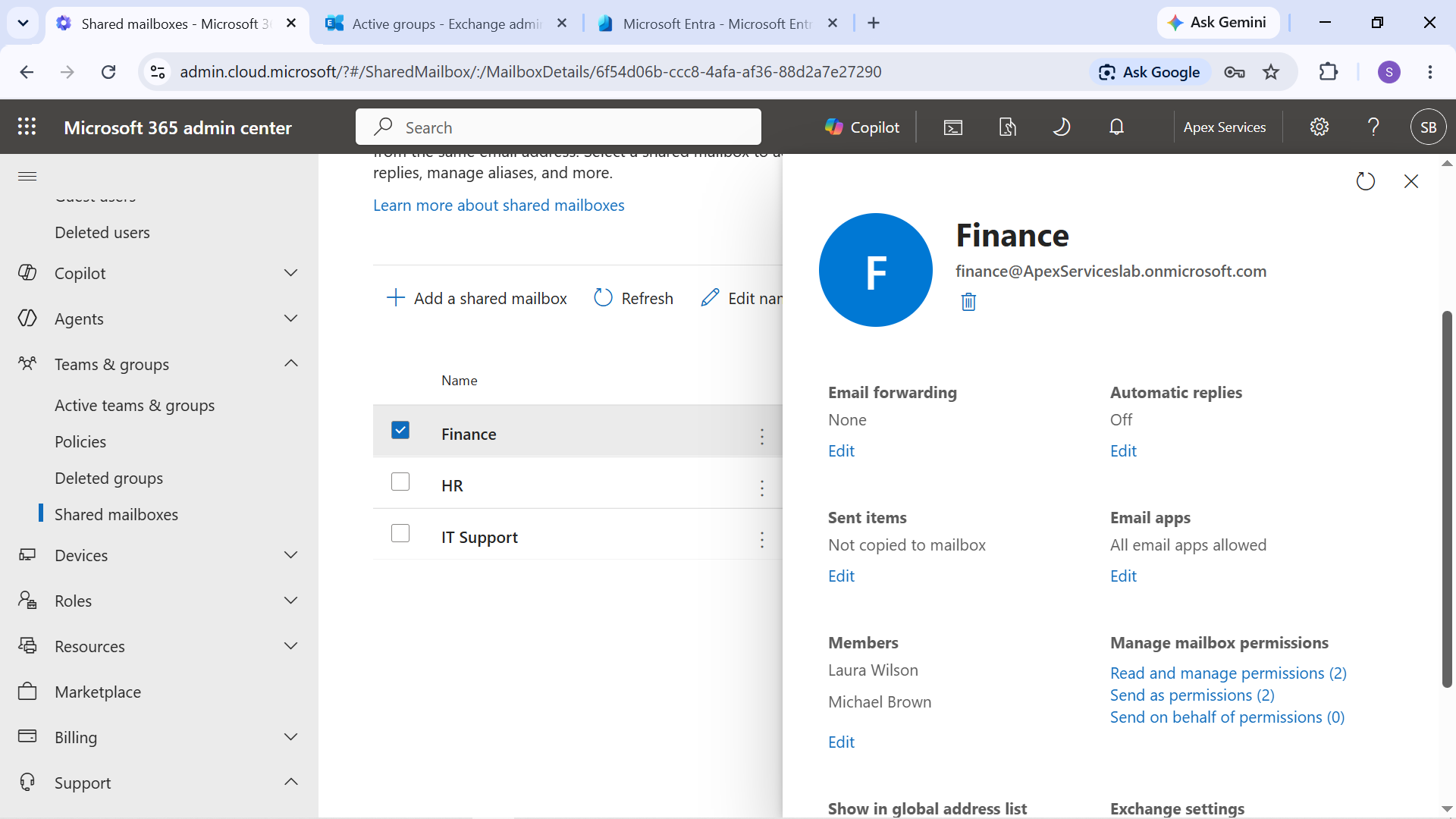1456x819 pixels.
Task: Click the password key icon in address bar
Action: point(1235,72)
